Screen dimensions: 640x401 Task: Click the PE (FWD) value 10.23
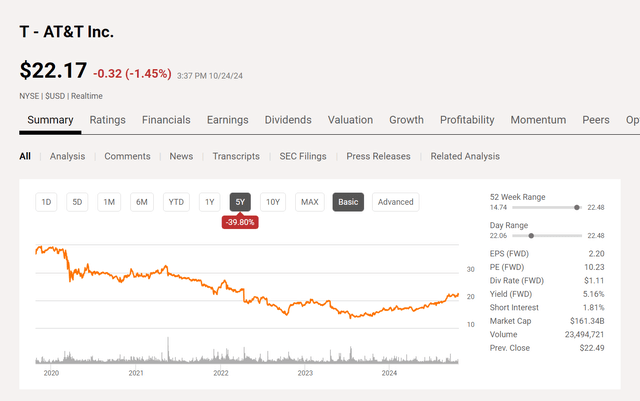(594, 267)
